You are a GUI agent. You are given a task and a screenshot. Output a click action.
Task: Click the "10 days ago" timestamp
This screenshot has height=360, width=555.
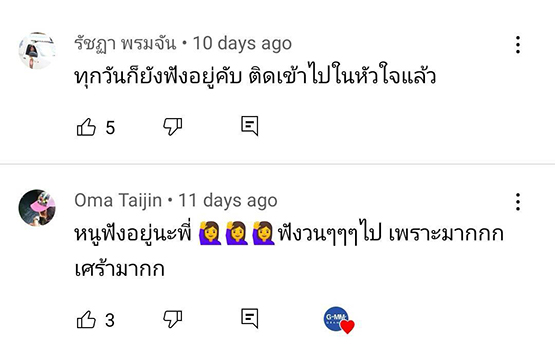click(x=242, y=44)
